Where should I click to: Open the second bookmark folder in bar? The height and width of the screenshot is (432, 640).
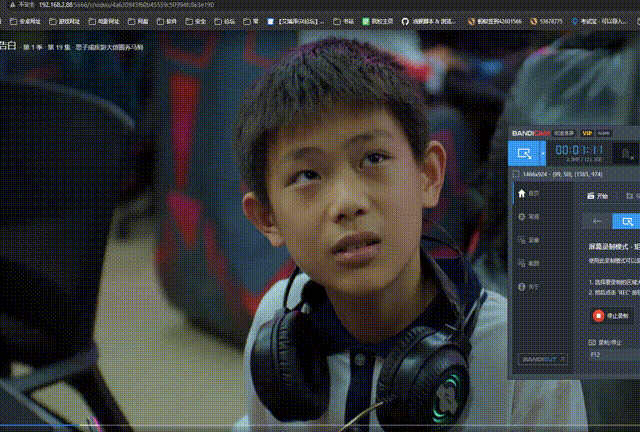coord(64,21)
